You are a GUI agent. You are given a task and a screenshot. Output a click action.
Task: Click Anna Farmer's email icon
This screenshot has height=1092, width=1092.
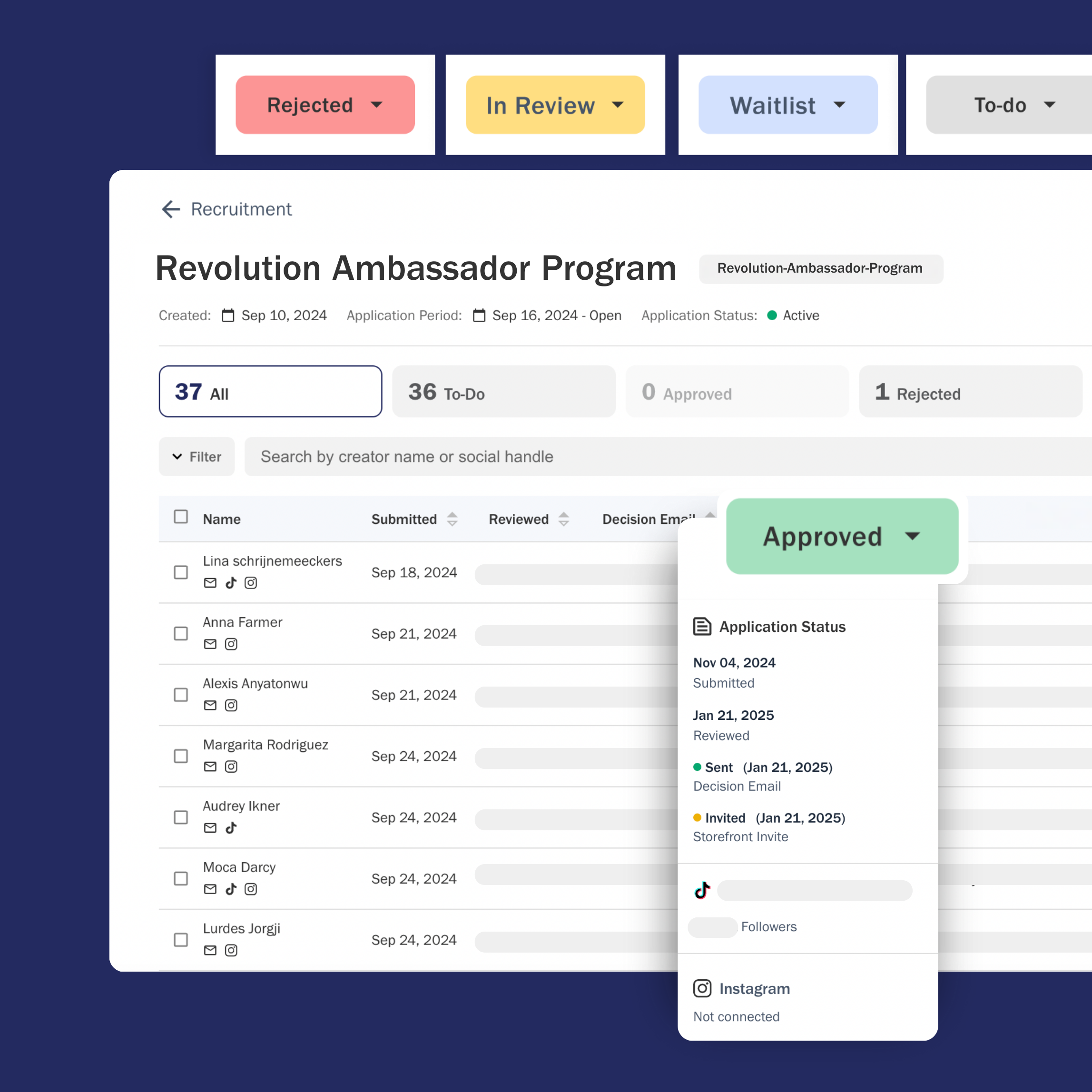(x=210, y=644)
